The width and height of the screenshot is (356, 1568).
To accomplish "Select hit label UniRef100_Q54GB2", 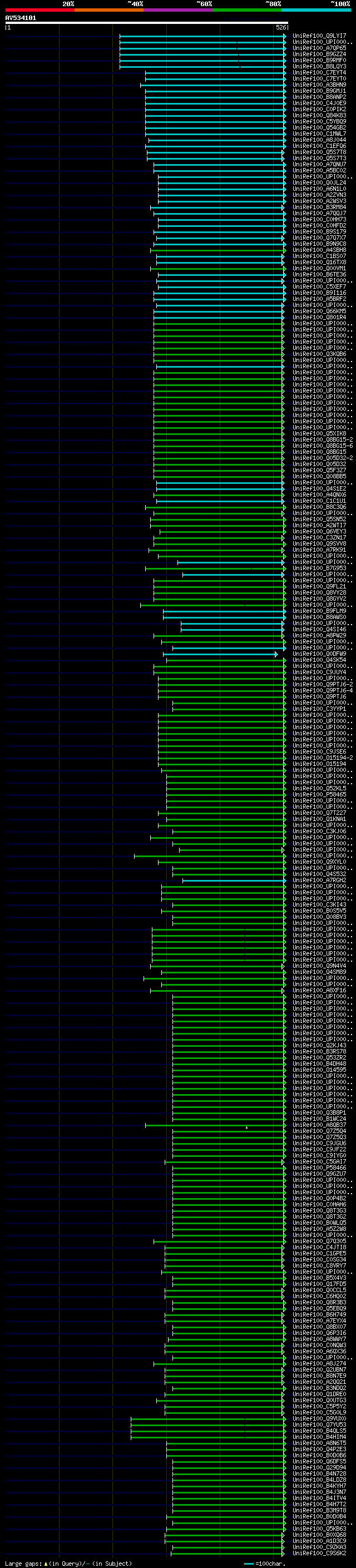I will coord(319,128).
